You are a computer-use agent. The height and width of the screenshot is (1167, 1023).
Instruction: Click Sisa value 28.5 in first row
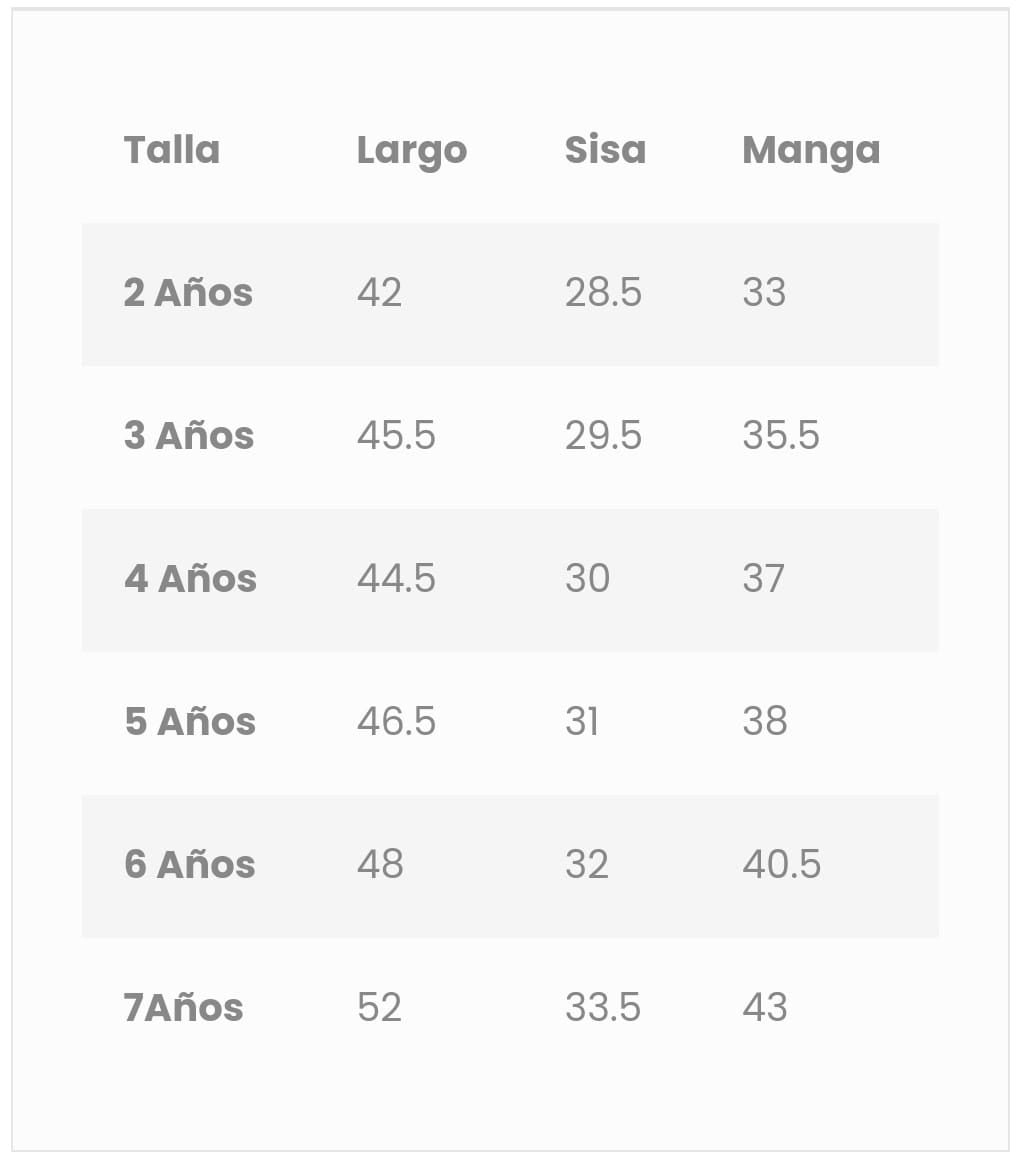point(603,293)
